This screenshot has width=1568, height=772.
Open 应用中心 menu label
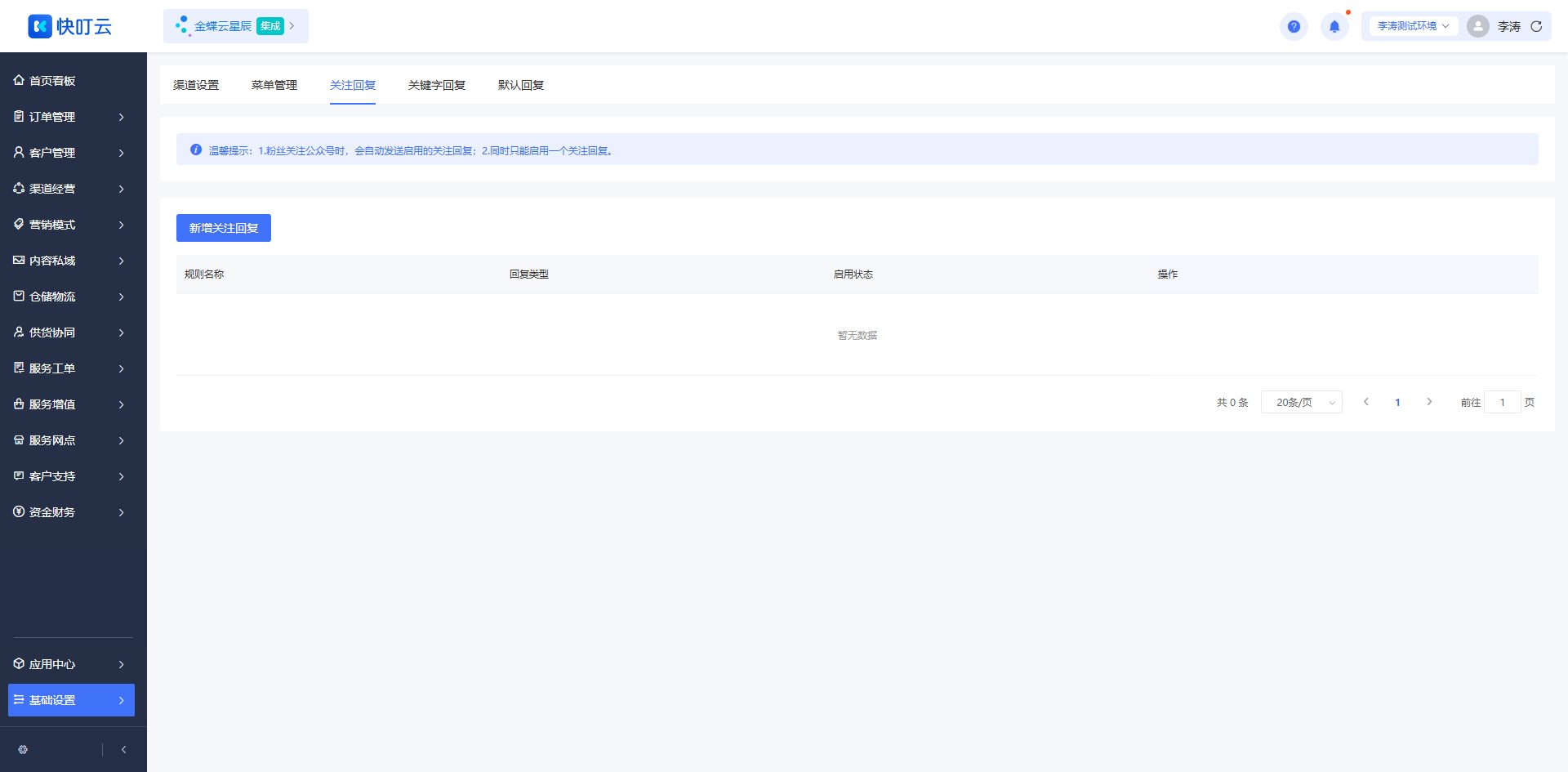tap(52, 663)
